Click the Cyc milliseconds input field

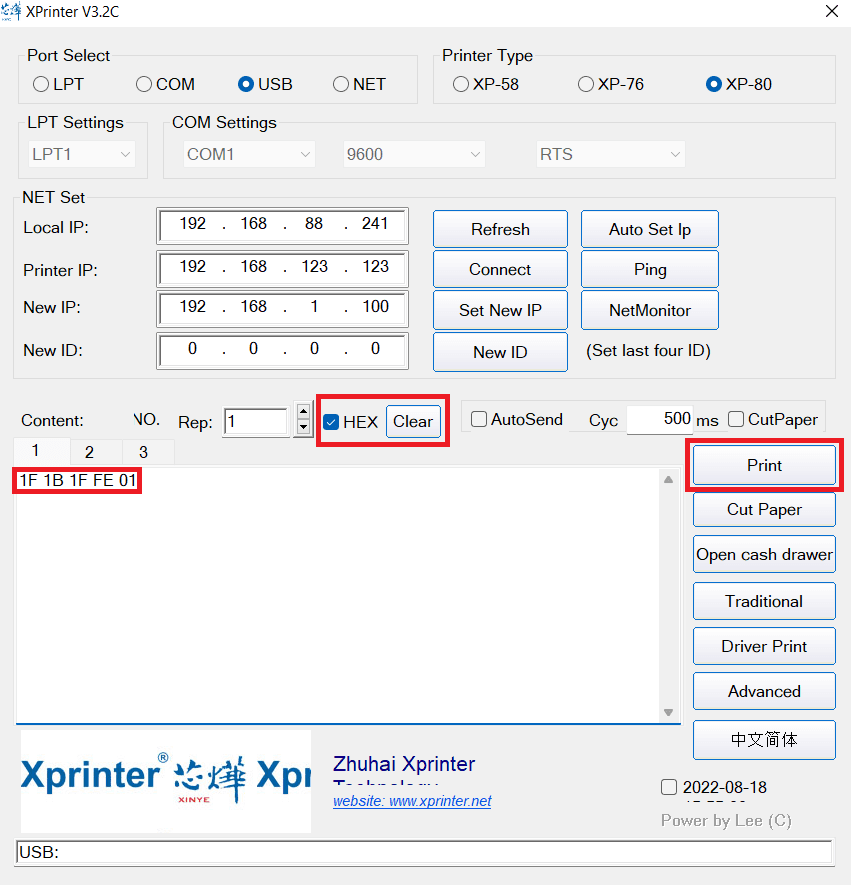(x=660, y=420)
